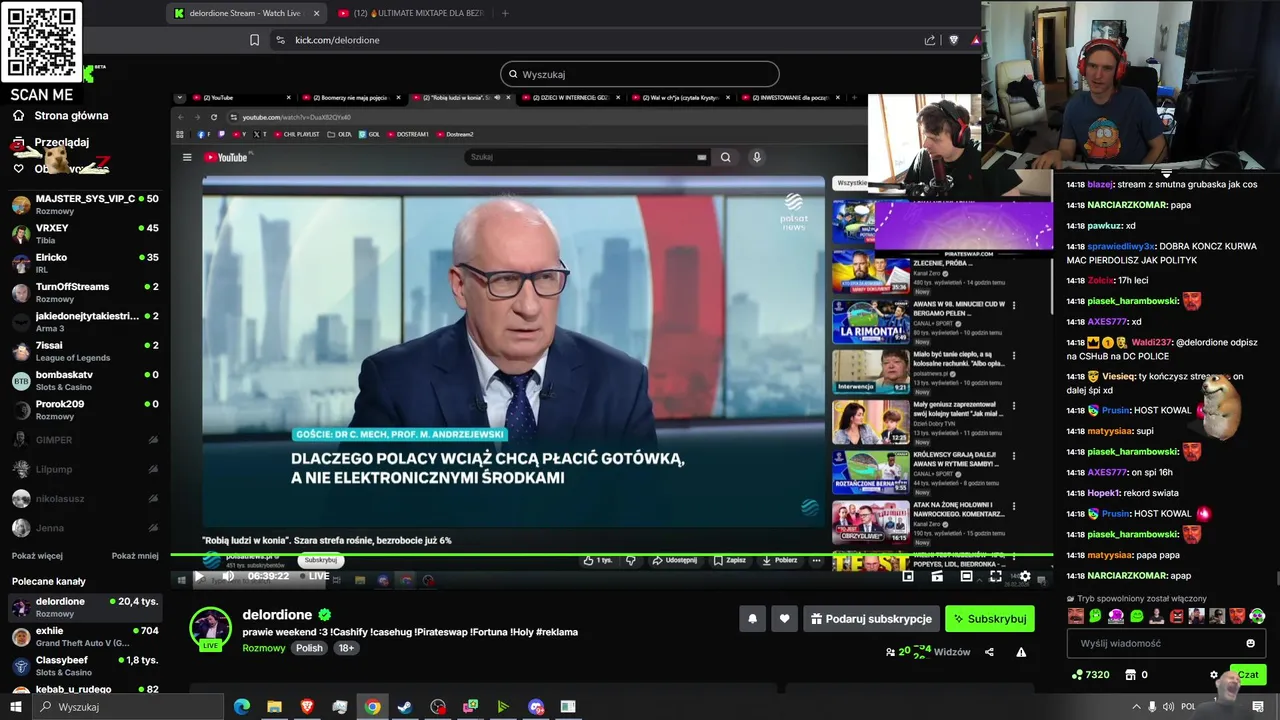Mute the Kick player volume
This screenshot has height=720, width=1280.
(x=228, y=576)
